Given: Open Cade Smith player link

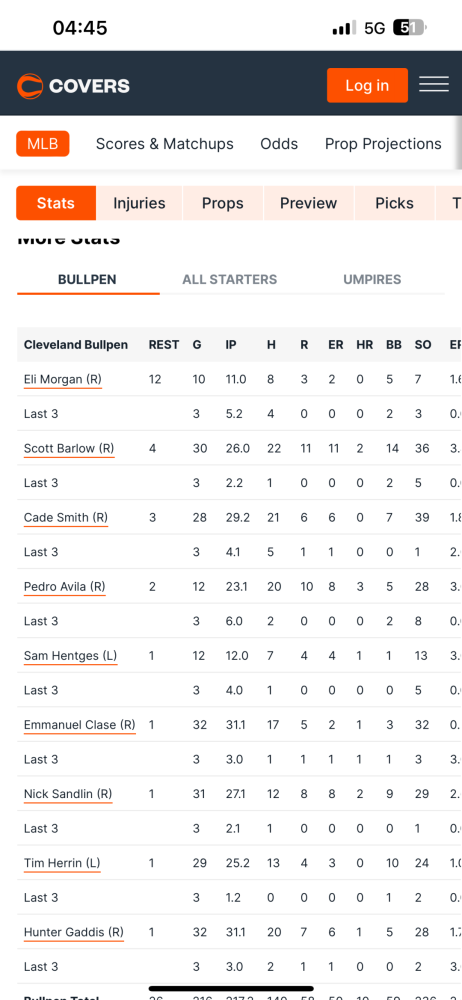Looking at the screenshot, I should click(66, 517).
